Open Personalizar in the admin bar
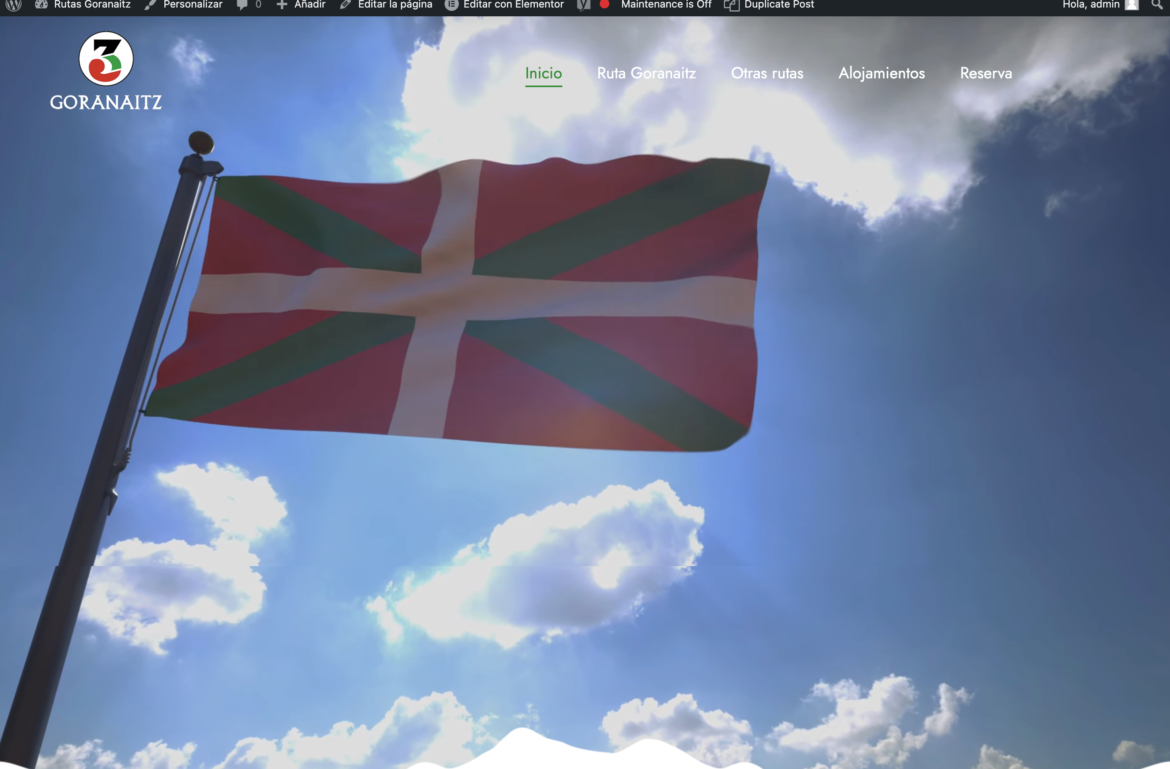The image size is (1170, 769). (184, 5)
